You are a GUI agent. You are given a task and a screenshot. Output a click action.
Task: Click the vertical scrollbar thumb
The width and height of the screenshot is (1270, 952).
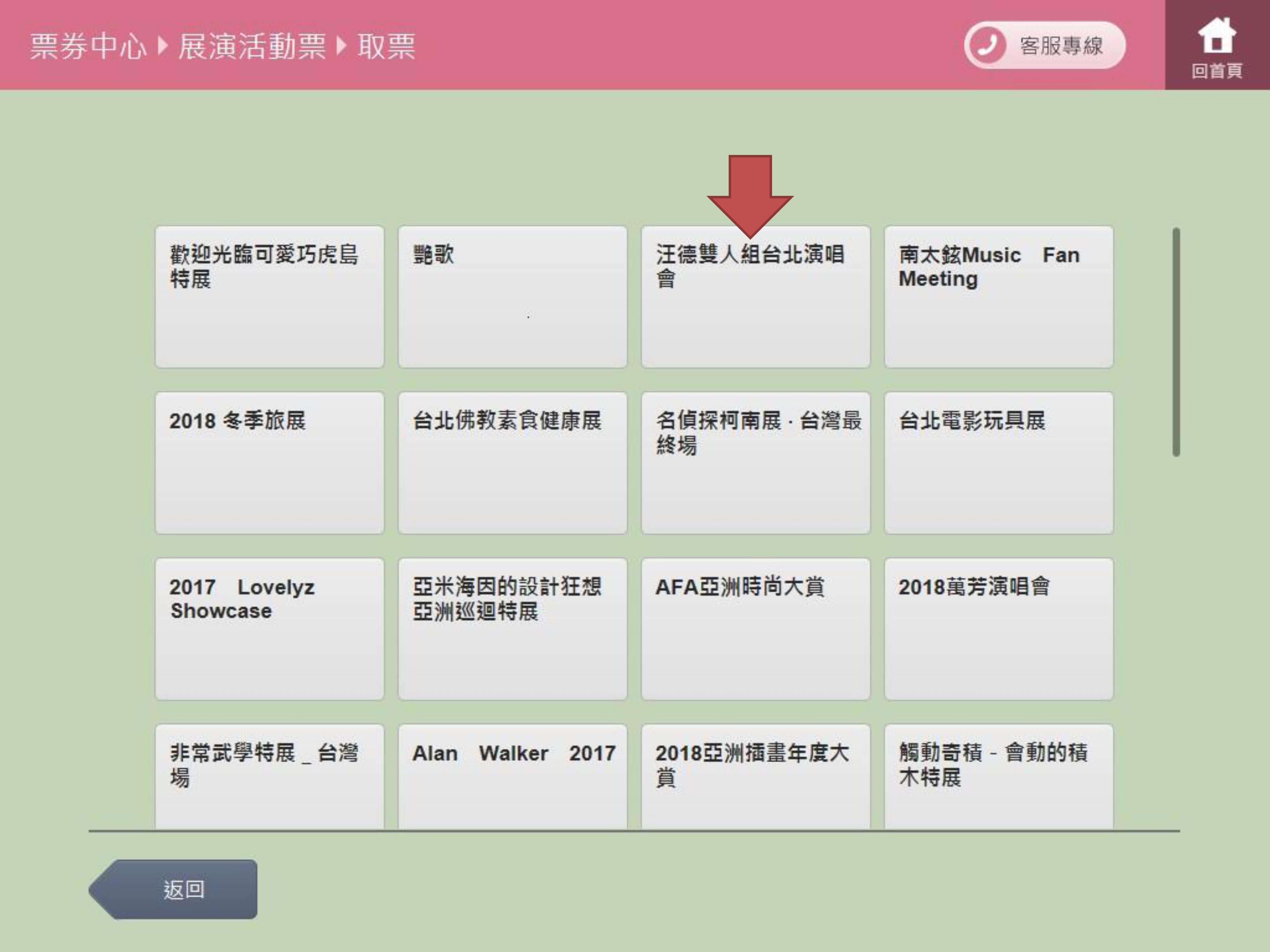pyautogui.click(x=1176, y=342)
